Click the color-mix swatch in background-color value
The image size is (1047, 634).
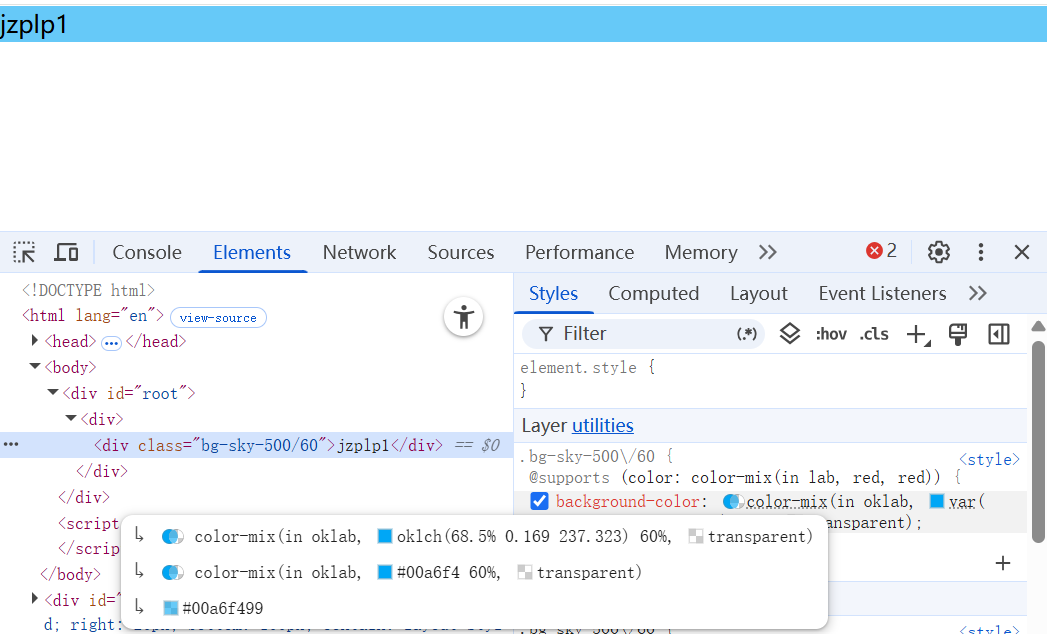733,501
